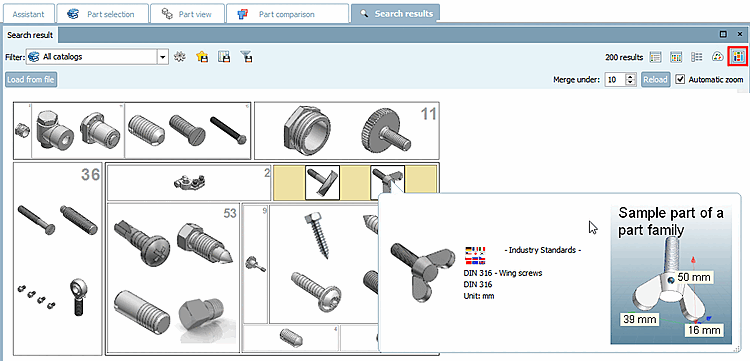Tick the Automatic zoom checkbox
Viewport: 750px width, 361px height.
680,79
